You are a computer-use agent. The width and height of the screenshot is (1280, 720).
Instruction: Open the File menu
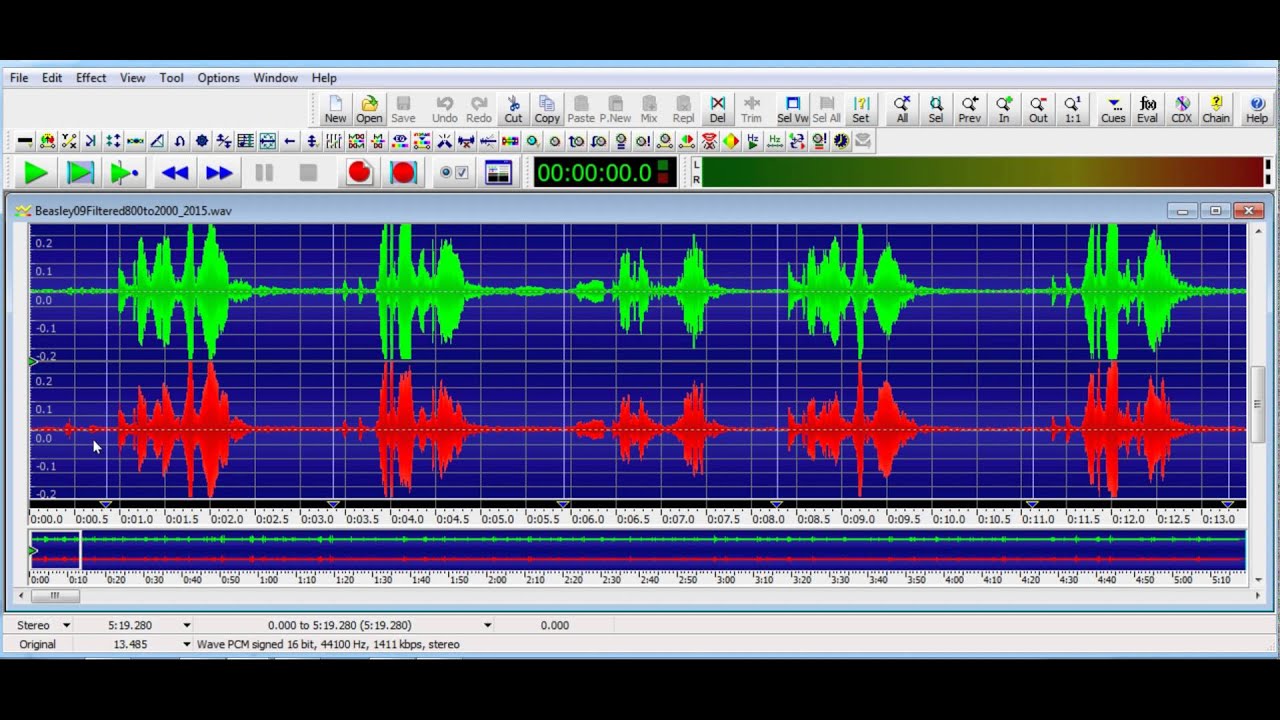coord(19,77)
